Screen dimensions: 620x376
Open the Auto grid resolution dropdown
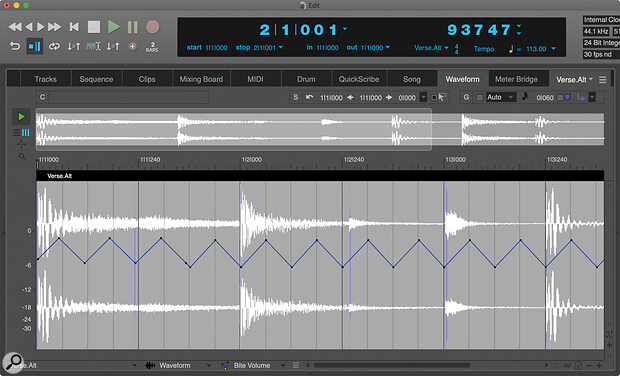[x=500, y=97]
